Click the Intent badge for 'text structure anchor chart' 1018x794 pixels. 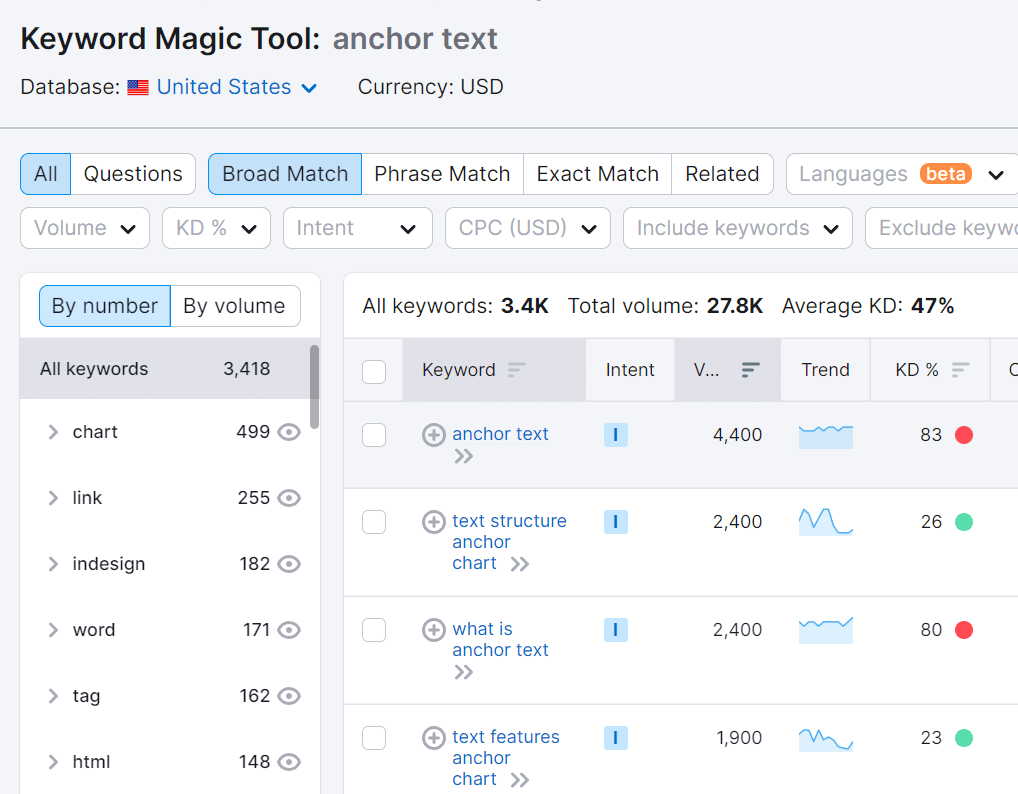tap(615, 522)
